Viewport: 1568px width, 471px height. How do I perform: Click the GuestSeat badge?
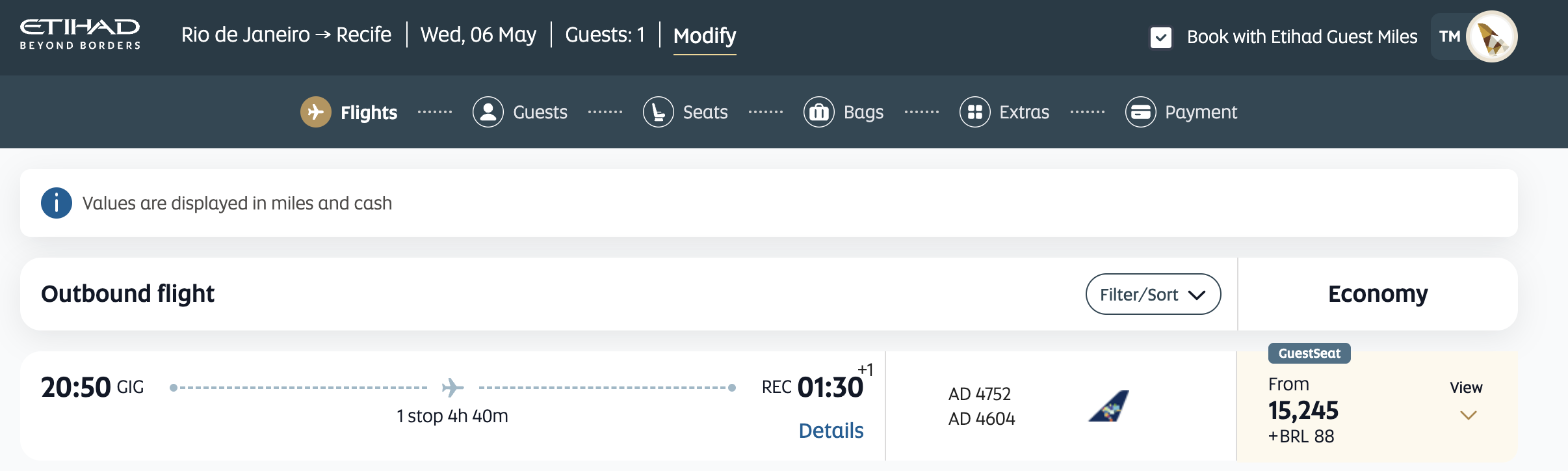(1309, 353)
